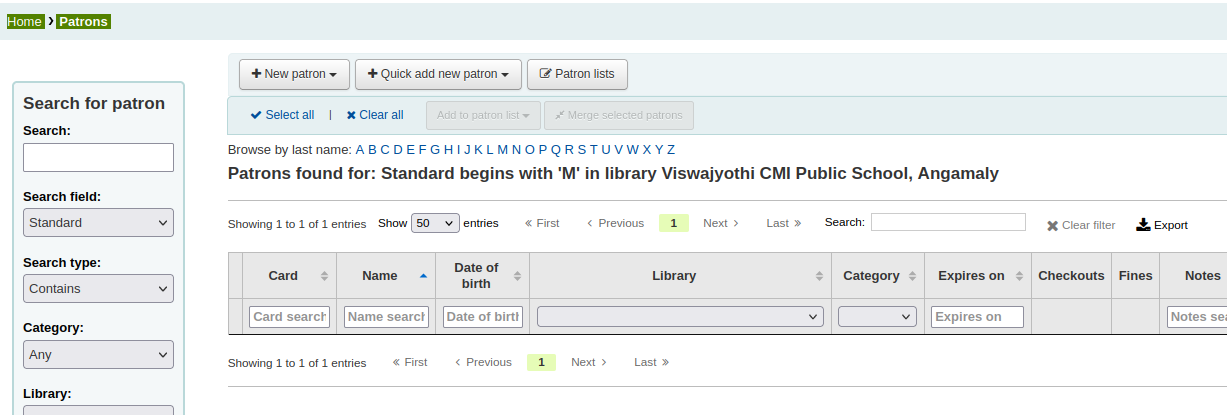Screen dimensions: 1227x415
Task: Browse last names starting with M
Action: point(503,150)
